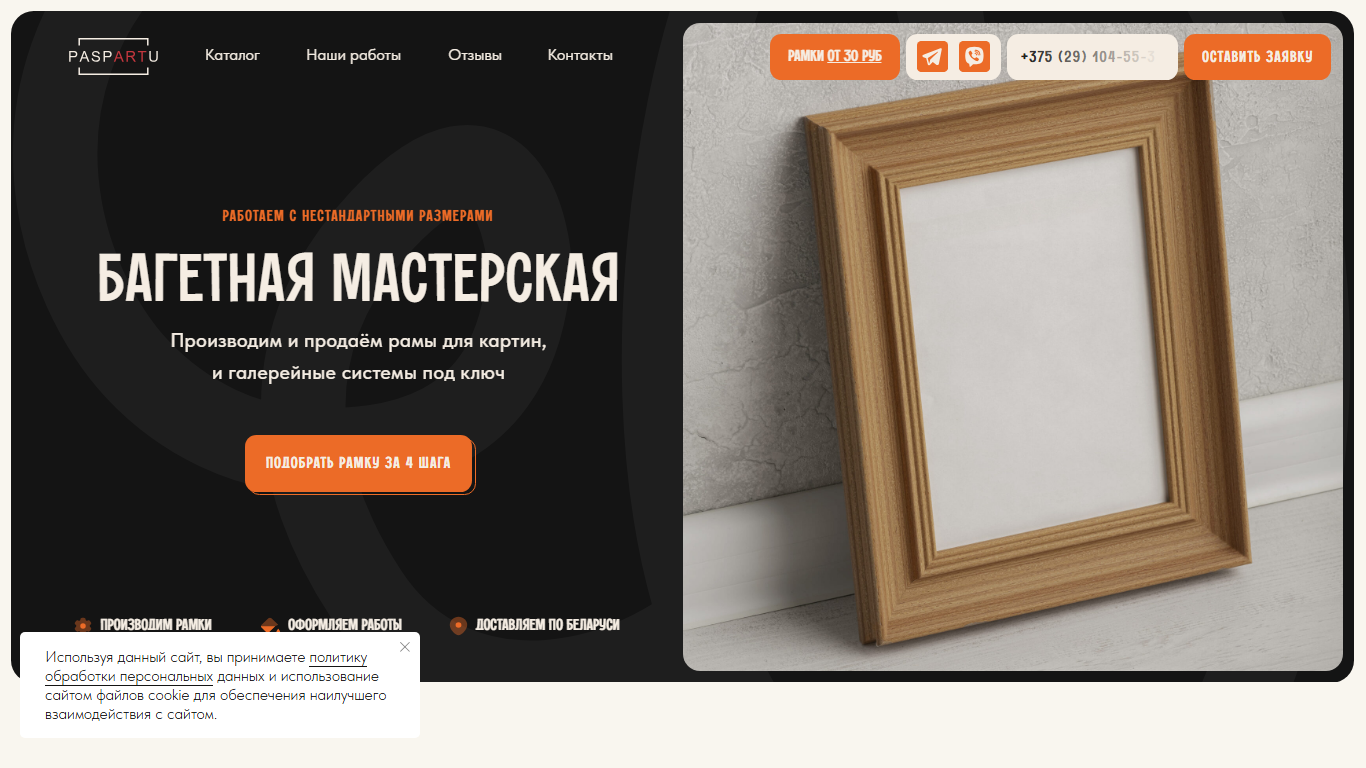The width and height of the screenshot is (1366, 768).
Task: Go to Наши работы section
Action: coord(354,55)
